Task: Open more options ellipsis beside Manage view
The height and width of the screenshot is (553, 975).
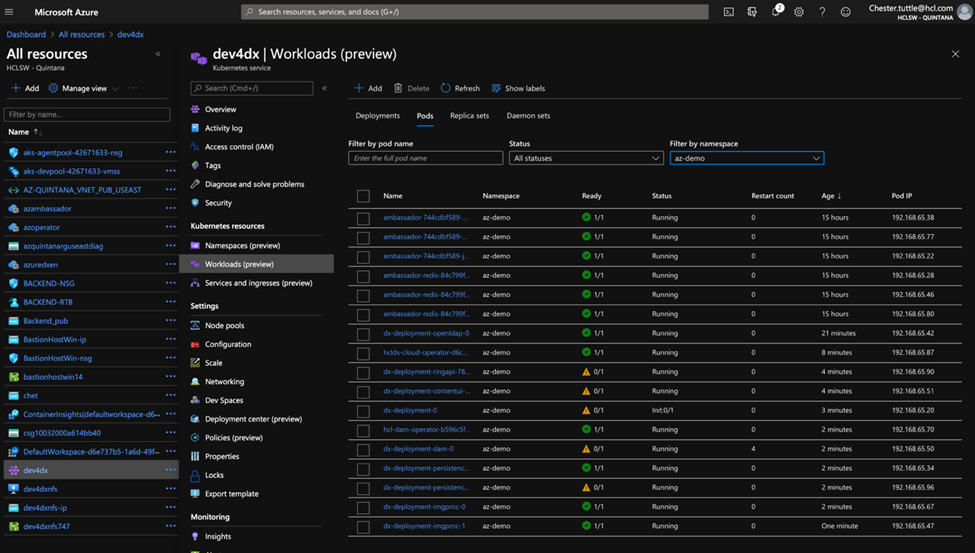Action: [x=132, y=88]
